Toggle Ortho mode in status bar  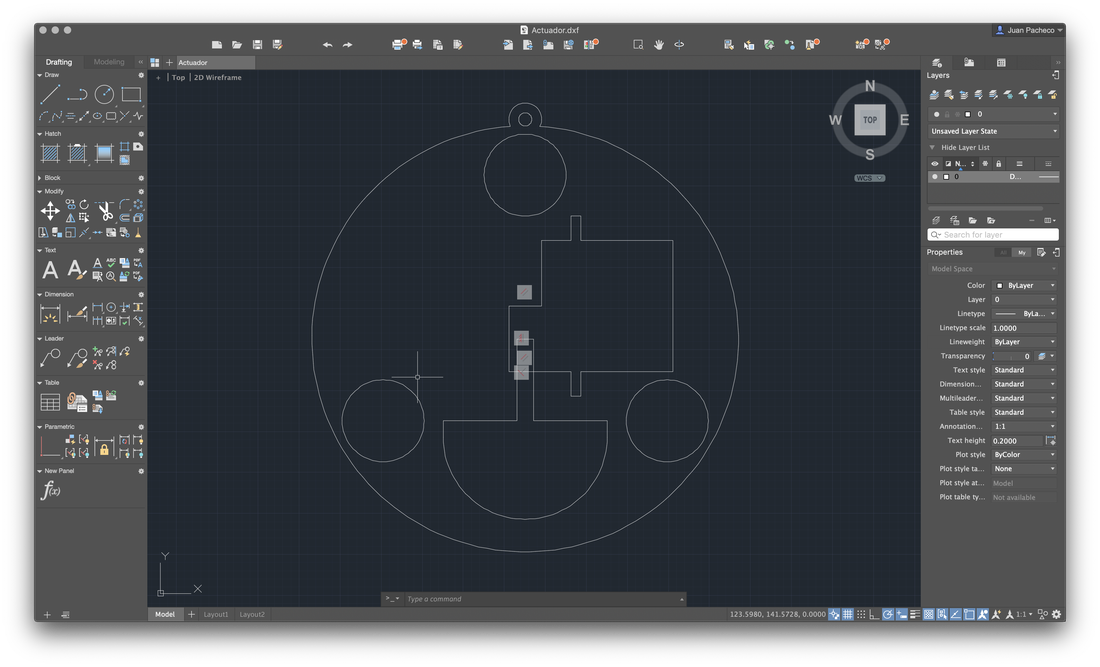click(874, 614)
